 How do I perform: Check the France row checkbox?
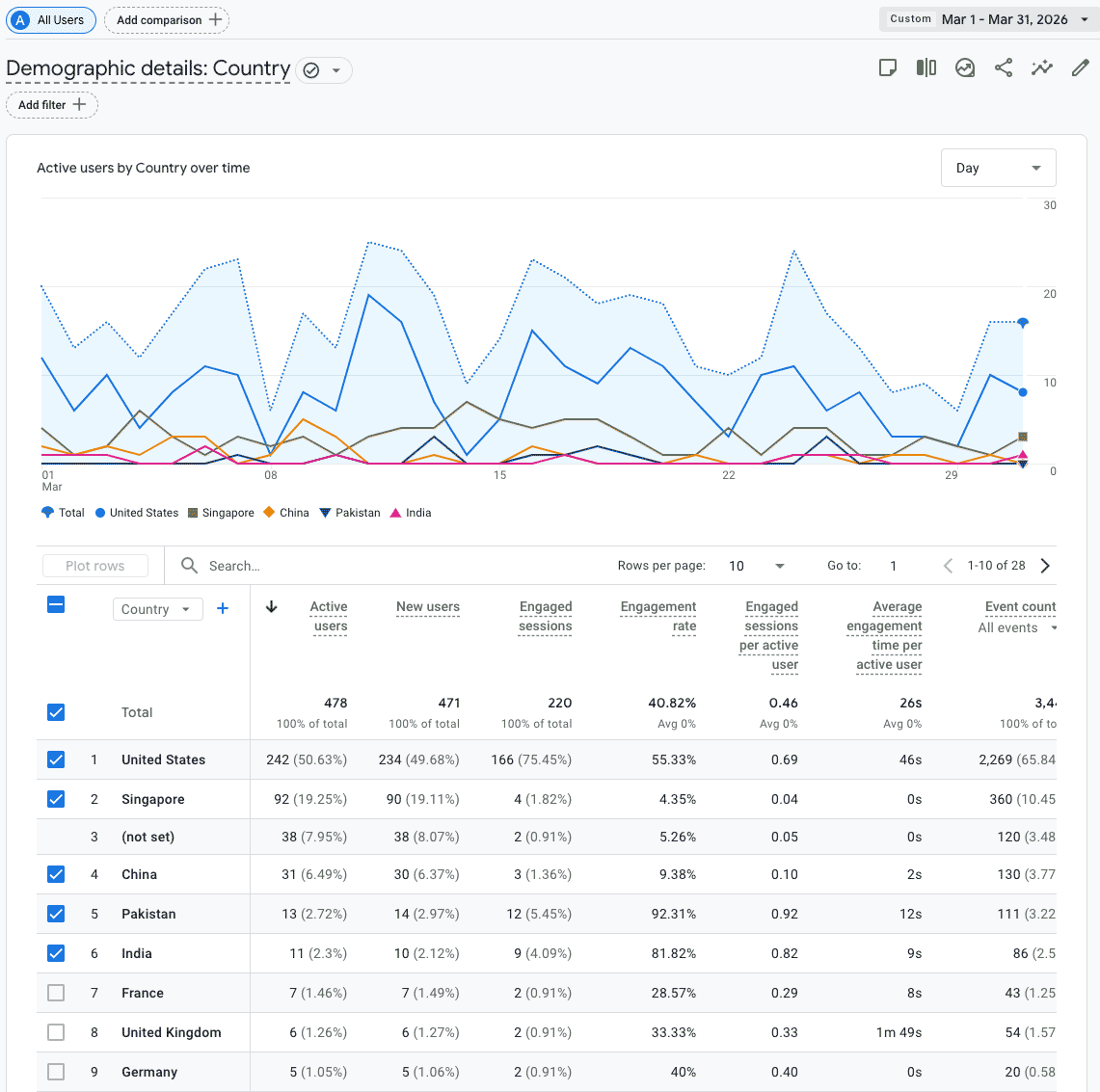(56, 993)
